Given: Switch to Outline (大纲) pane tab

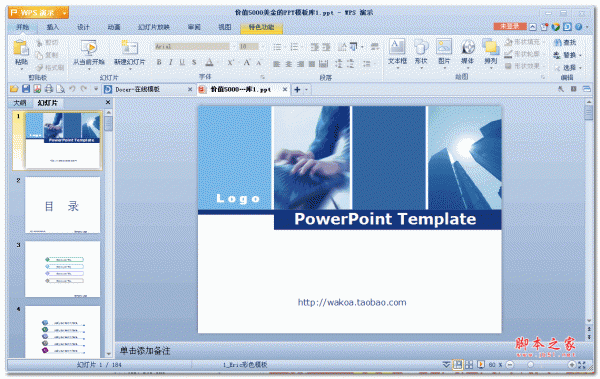Looking at the screenshot, I should coord(20,103).
